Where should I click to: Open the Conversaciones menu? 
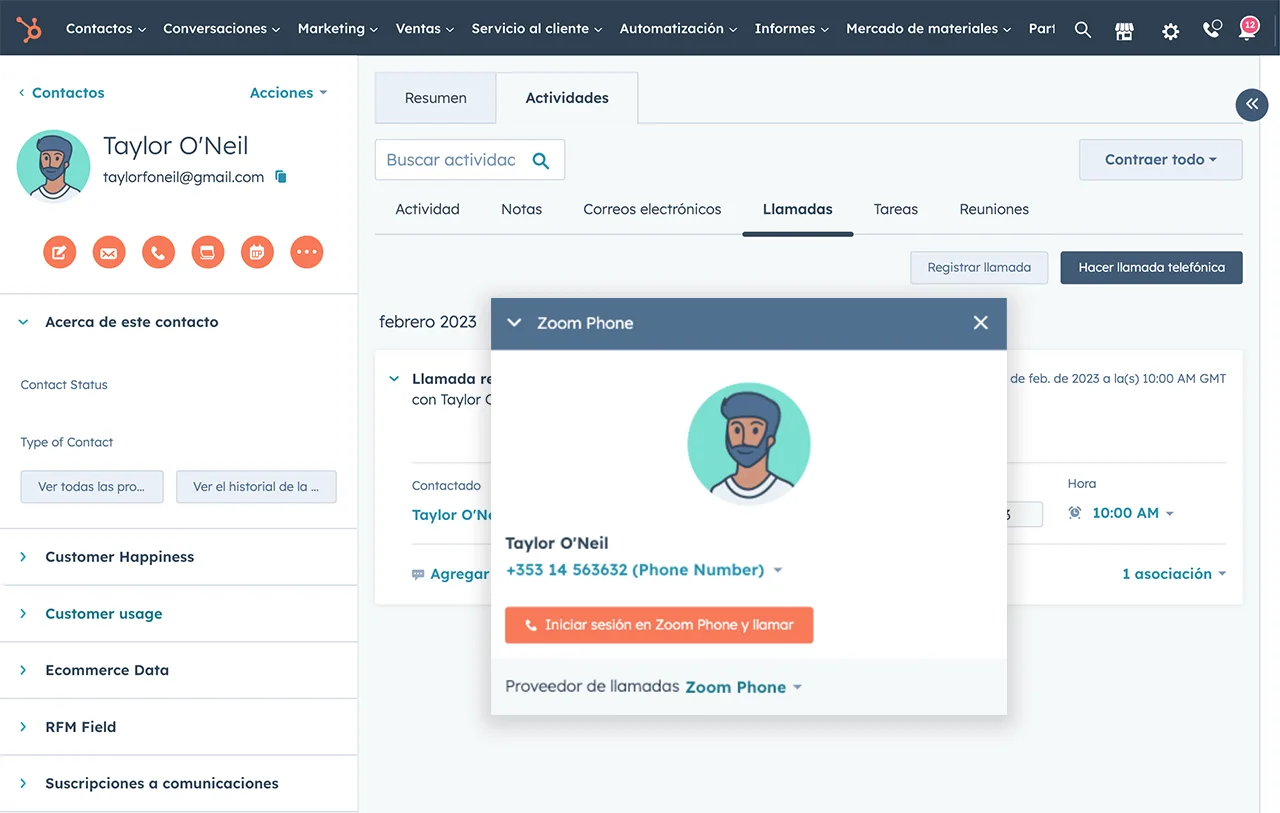[222, 29]
